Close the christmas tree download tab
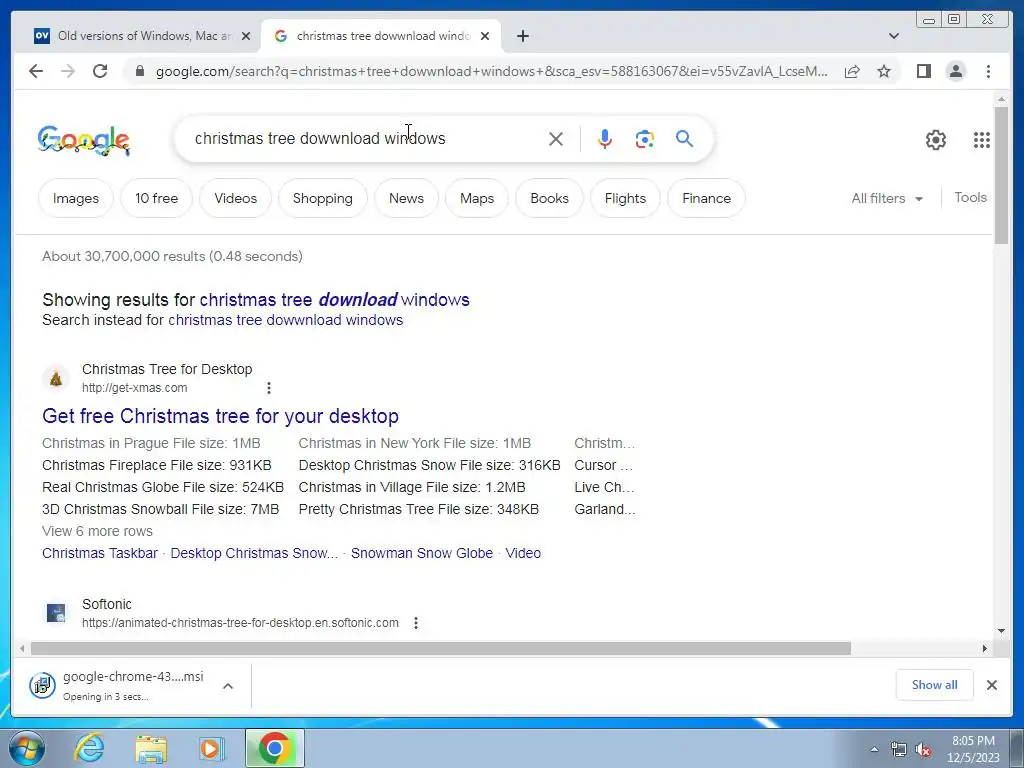The width and height of the screenshot is (1024, 768). tap(485, 36)
